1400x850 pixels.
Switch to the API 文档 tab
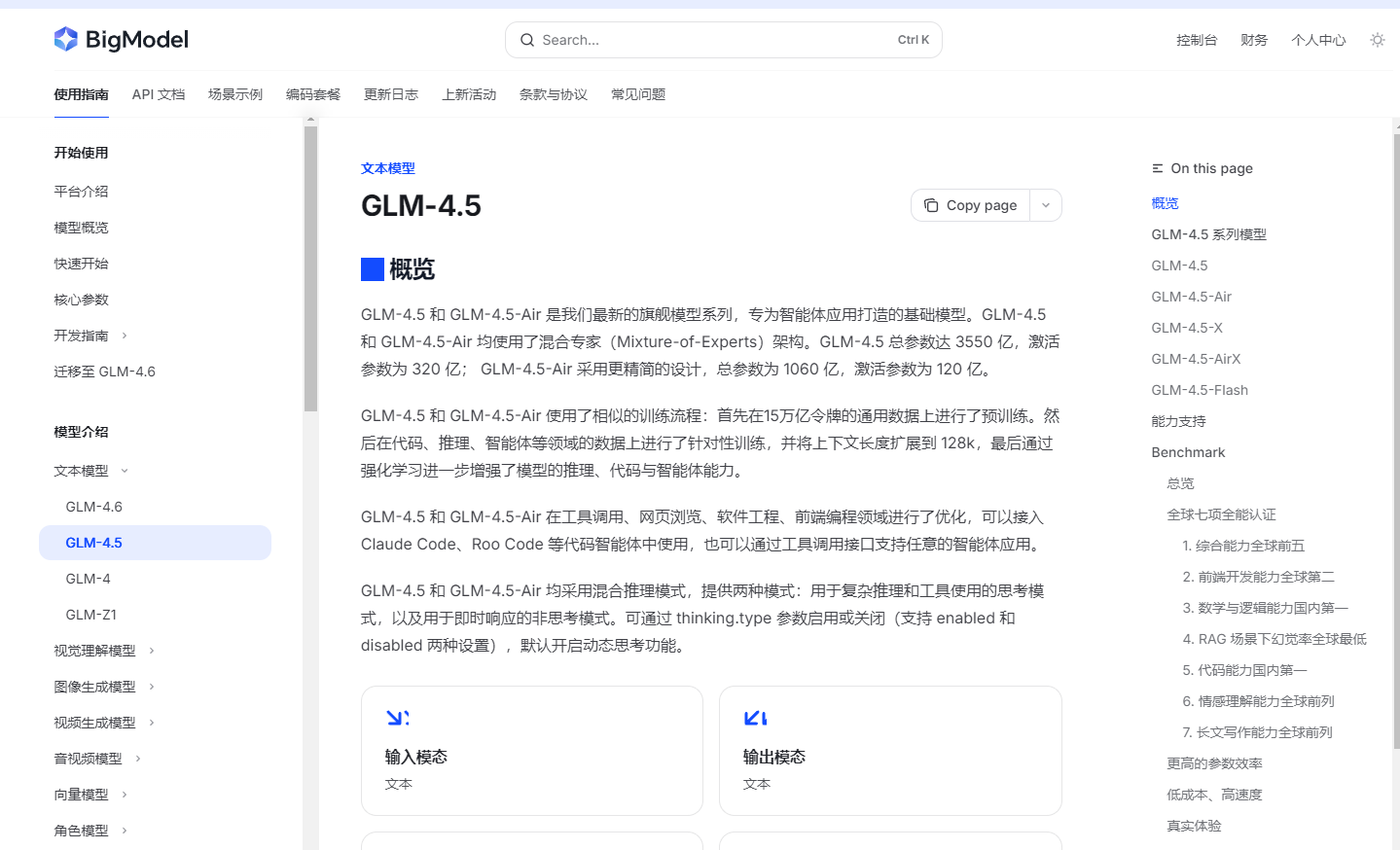tap(159, 94)
